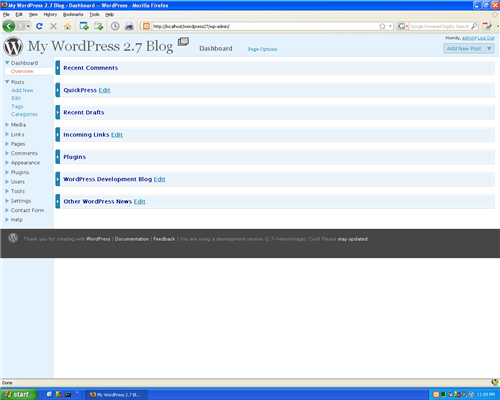500x400 pixels.
Task: Open the History clock icon
Action: (115, 26)
